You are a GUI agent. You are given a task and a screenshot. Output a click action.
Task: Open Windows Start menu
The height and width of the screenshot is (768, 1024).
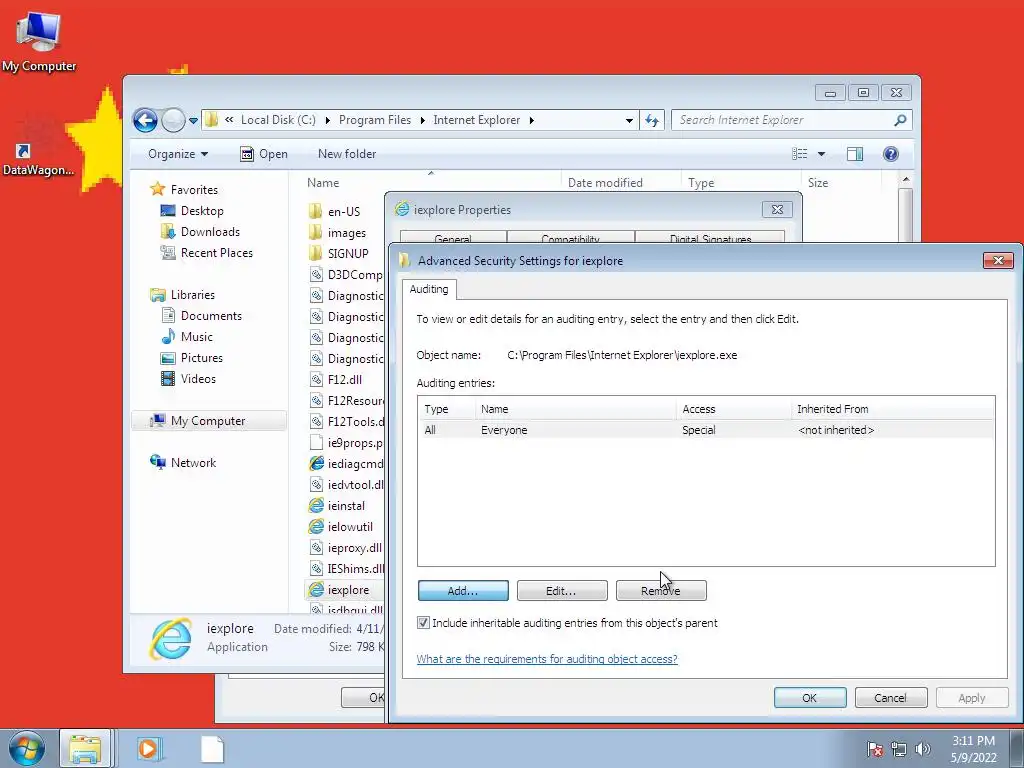pyautogui.click(x=26, y=748)
